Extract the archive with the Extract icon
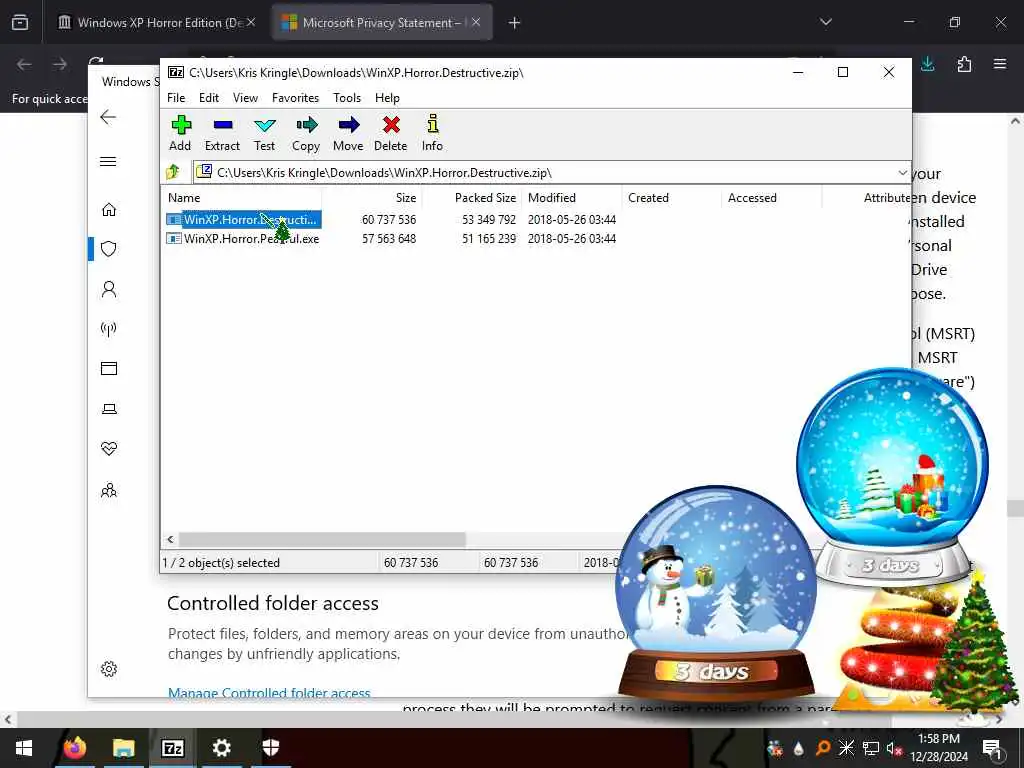This screenshot has height=768, width=1024. click(x=222, y=133)
